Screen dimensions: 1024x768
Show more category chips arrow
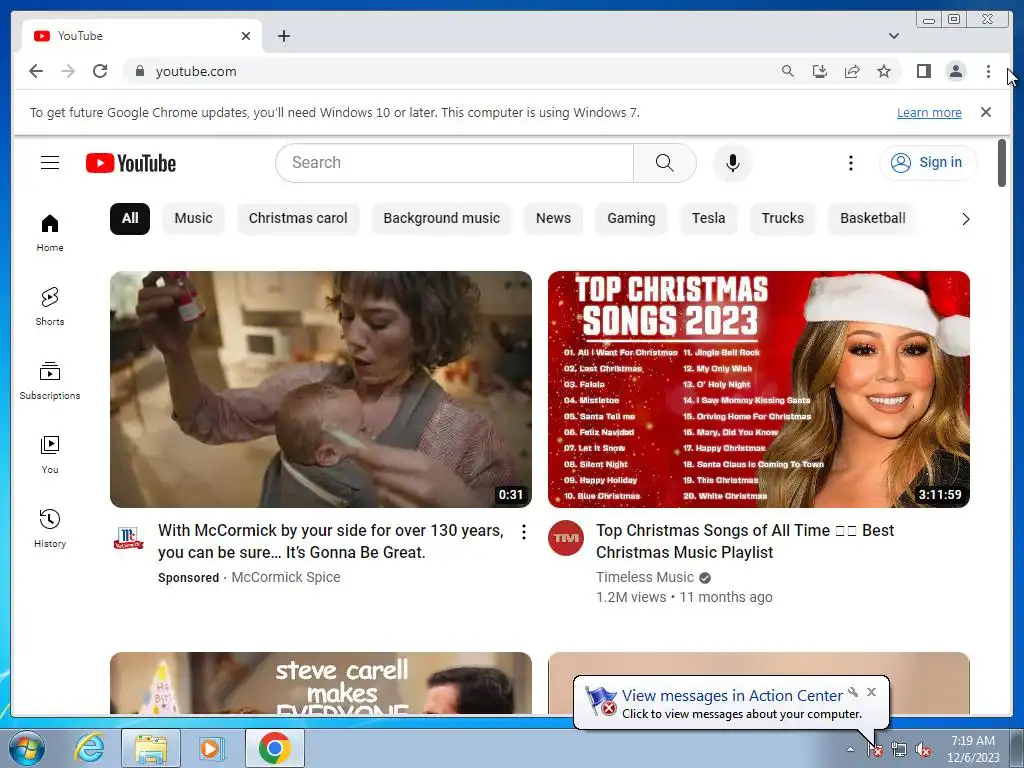click(965, 219)
